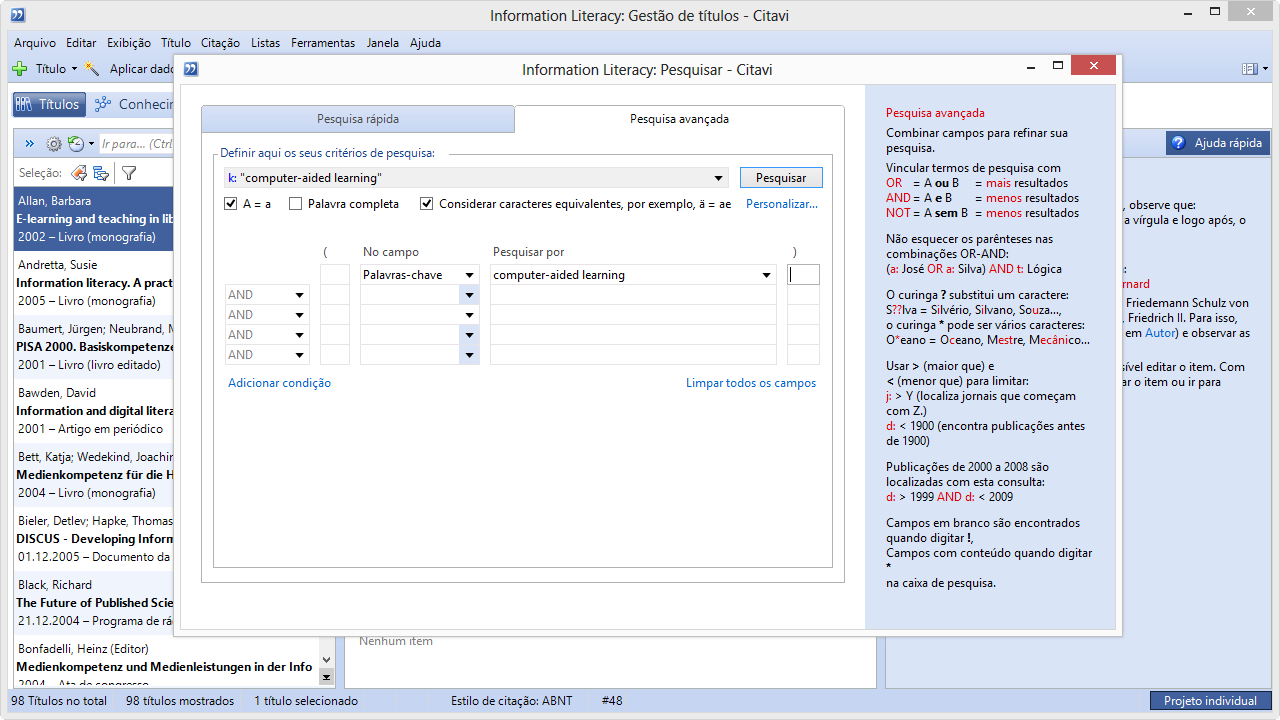Toggle the Considerar caracteres equivalentes checkbox
Viewport: 1280px width, 720px height.
[426, 204]
